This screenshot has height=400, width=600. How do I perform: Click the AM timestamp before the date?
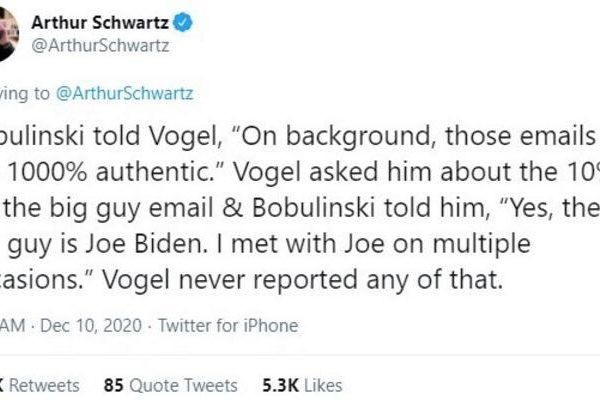click(13, 326)
